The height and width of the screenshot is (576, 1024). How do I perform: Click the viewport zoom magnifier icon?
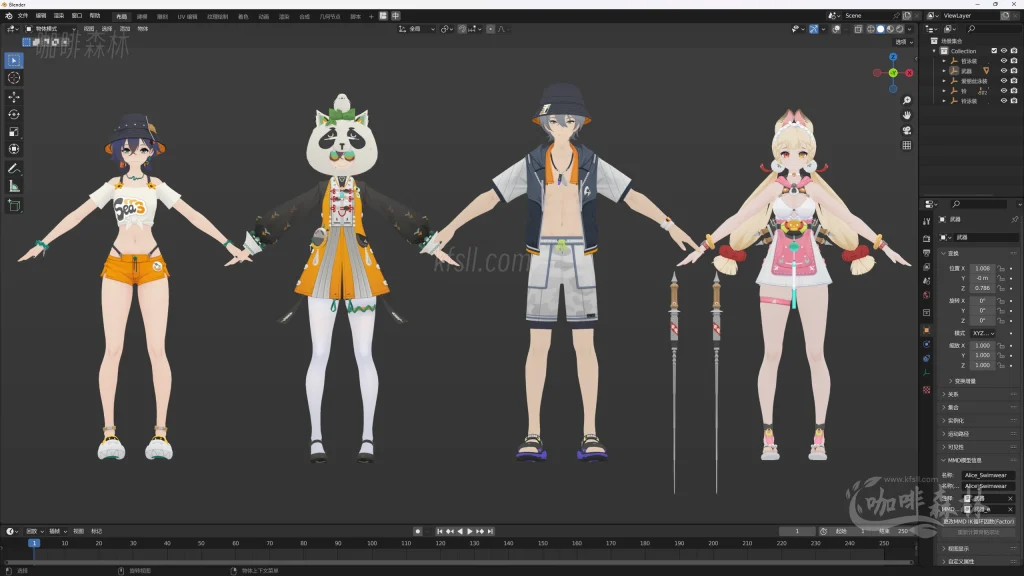(x=906, y=101)
